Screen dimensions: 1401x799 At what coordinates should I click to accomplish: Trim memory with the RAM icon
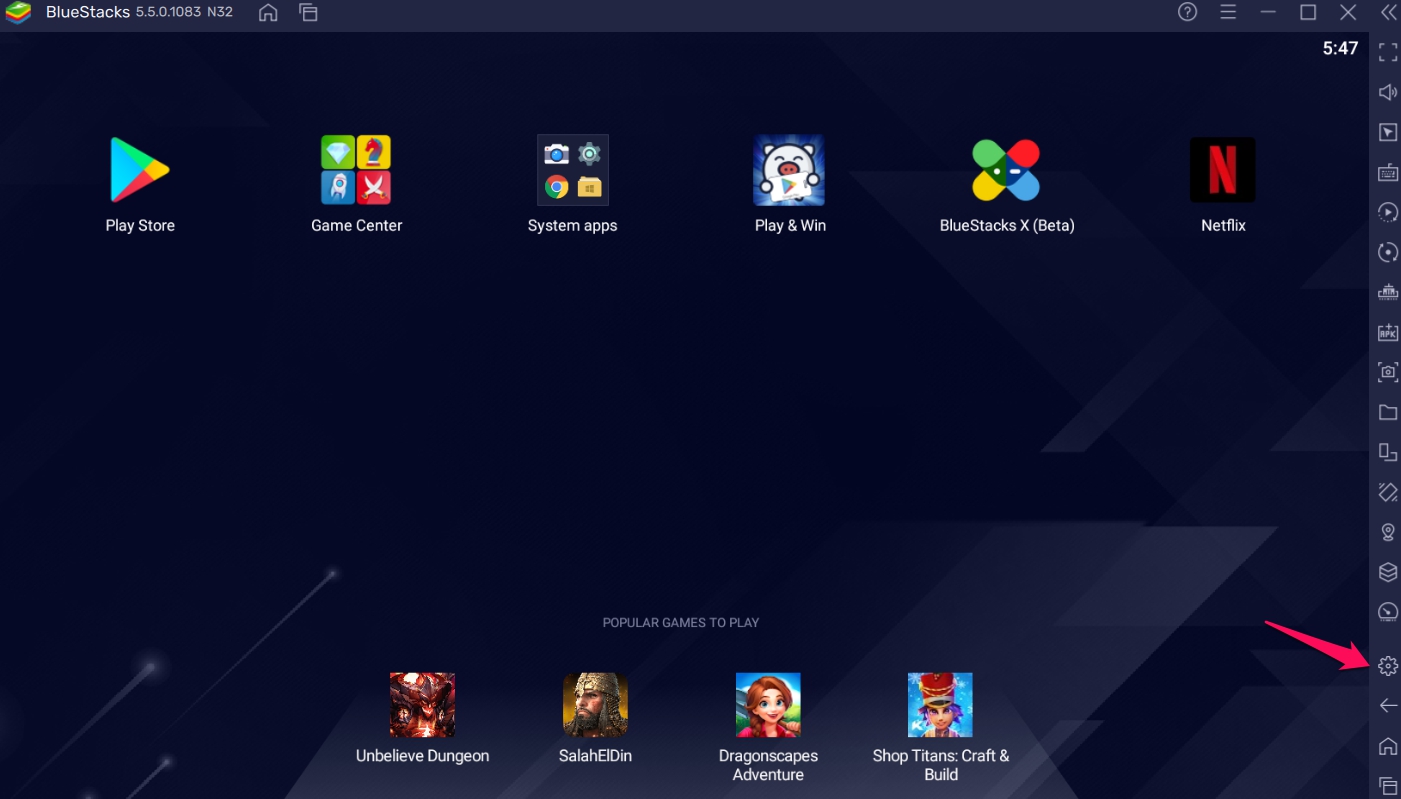tap(1388, 292)
